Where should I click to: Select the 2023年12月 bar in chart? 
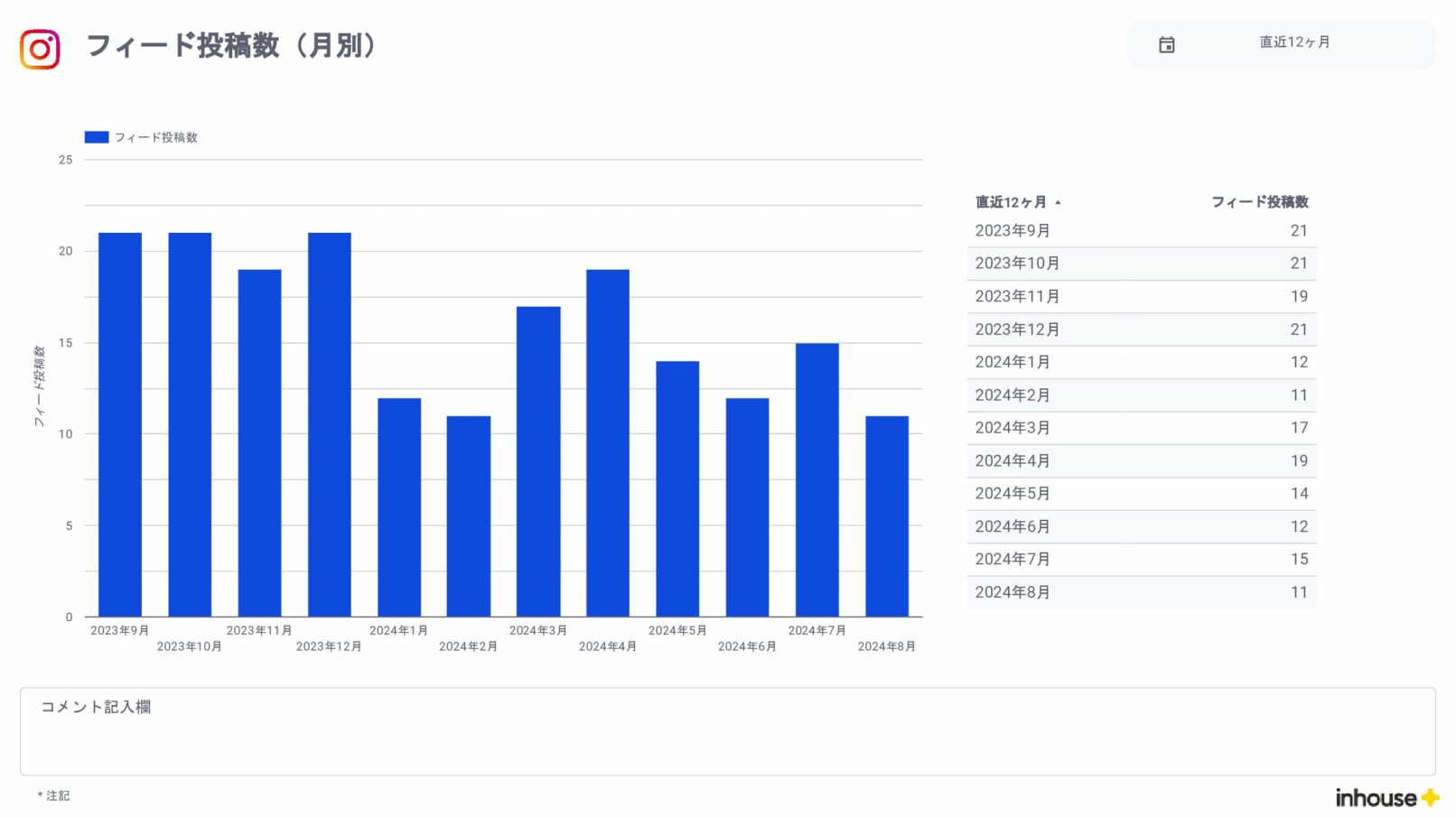point(329,424)
